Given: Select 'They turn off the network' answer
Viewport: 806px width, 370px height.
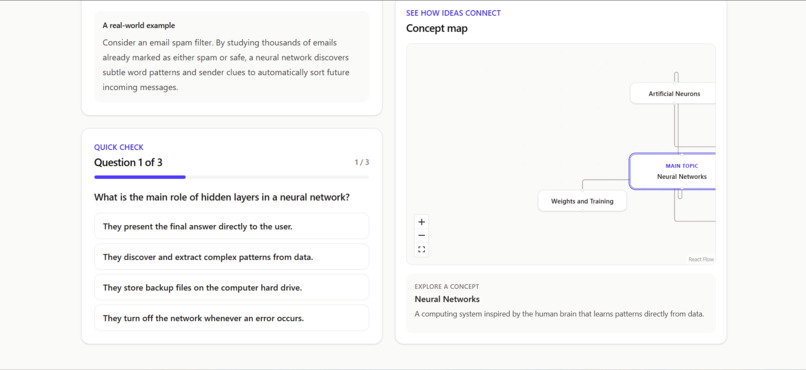Looking at the screenshot, I should pyautogui.click(x=231, y=318).
